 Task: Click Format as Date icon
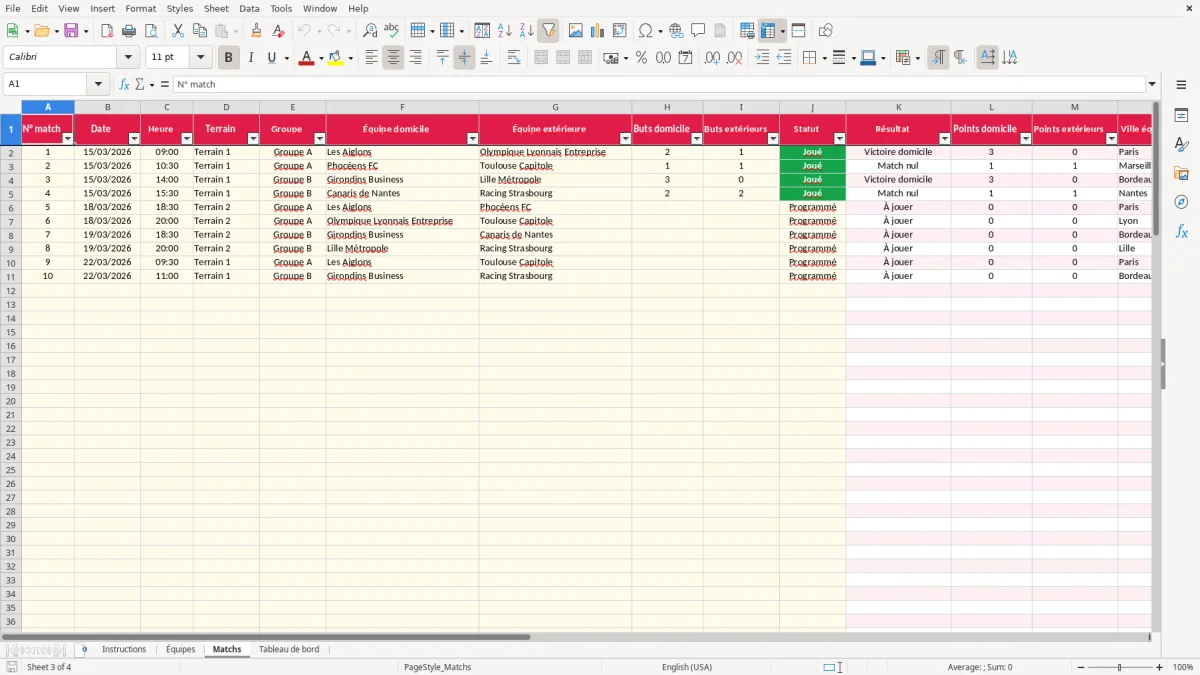[x=685, y=58]
